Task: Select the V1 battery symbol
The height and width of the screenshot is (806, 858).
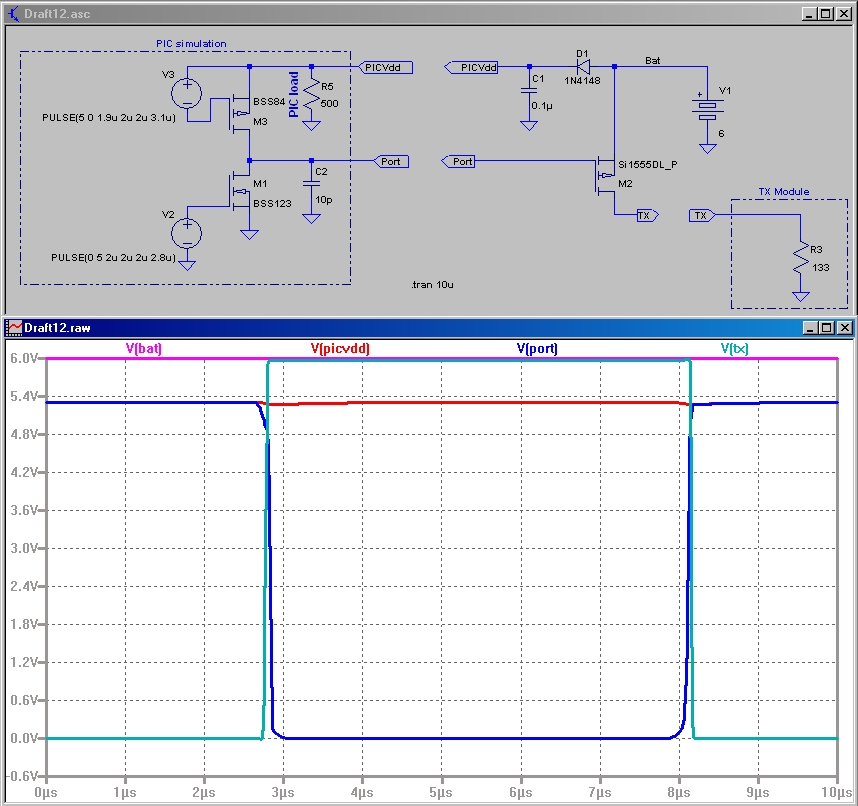Action: tap(708, 108)
